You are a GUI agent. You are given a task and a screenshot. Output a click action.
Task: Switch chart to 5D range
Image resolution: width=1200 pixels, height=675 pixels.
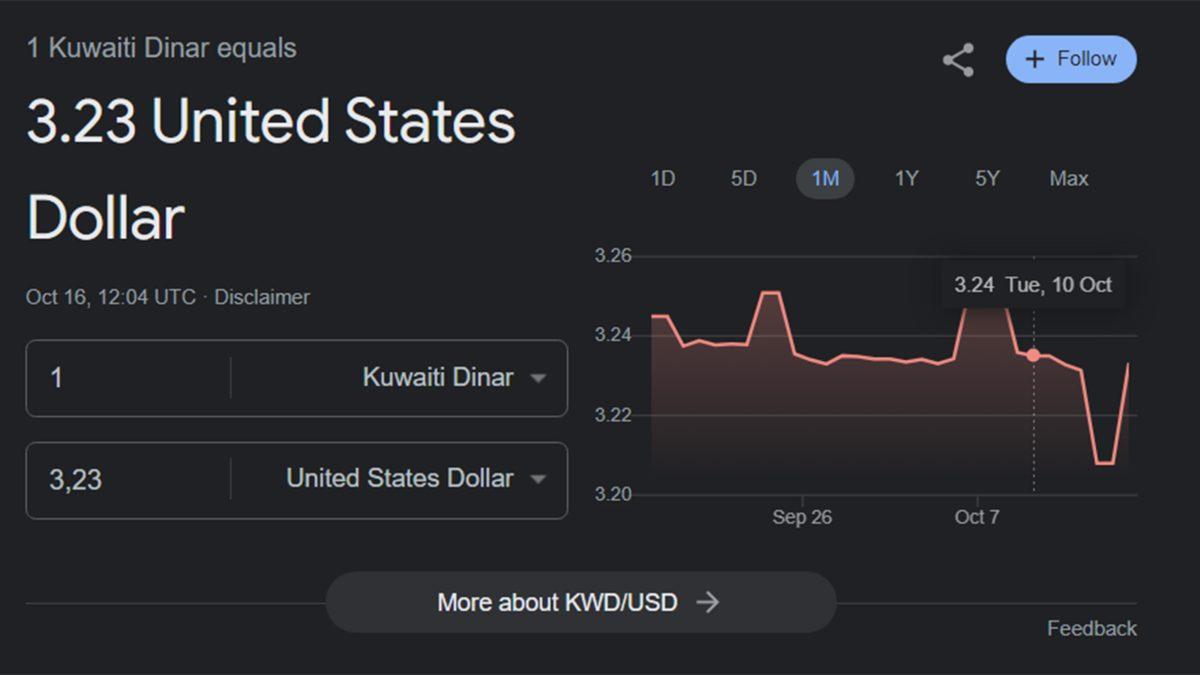743,179
